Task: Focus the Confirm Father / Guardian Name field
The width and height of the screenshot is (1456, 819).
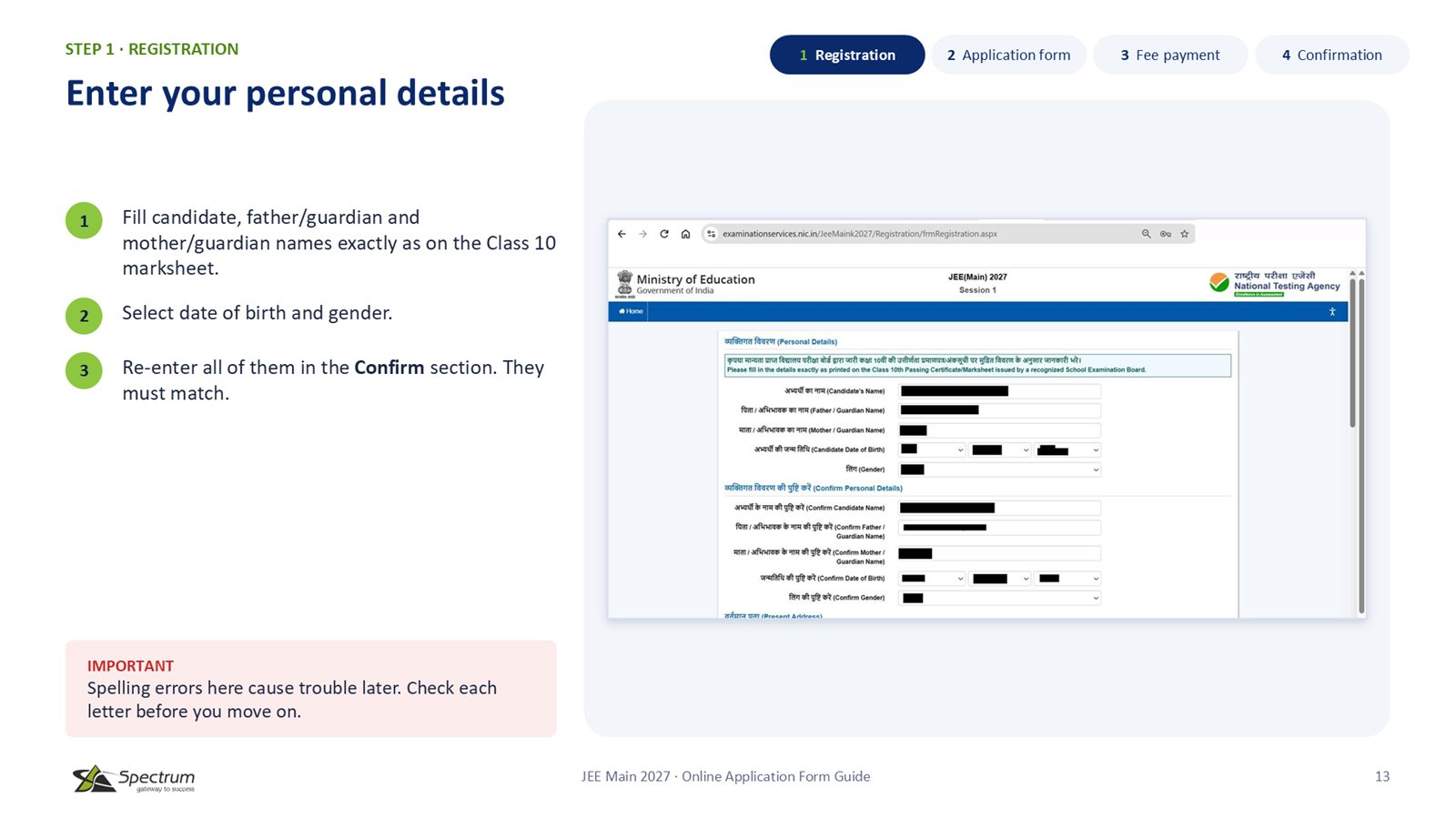Action: [1000, 528]
